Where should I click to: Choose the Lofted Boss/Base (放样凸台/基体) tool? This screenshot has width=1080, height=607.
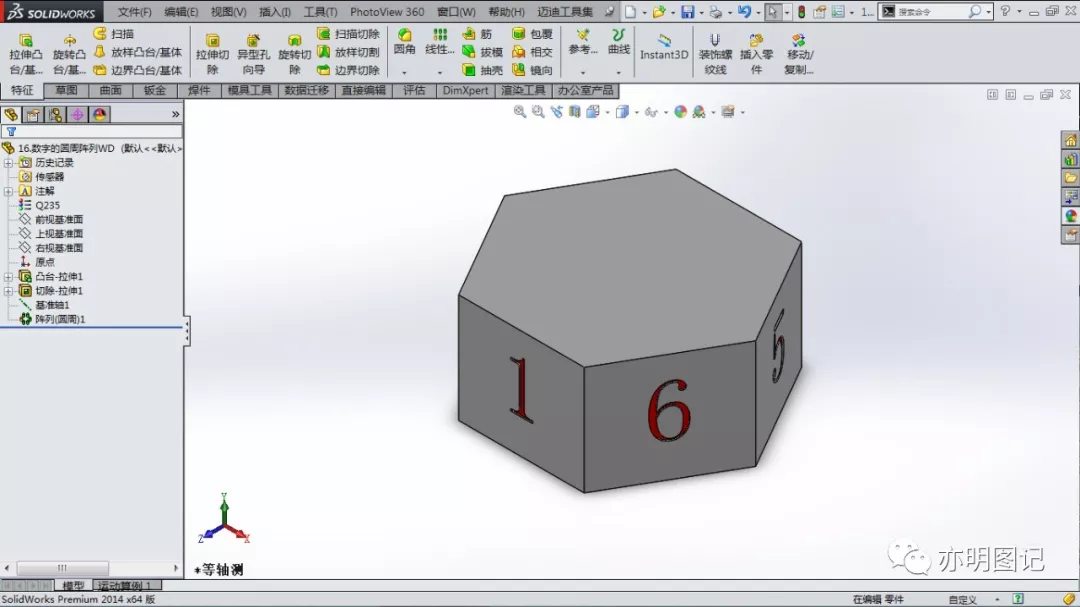pyautogui.click(x=138, y=52)
